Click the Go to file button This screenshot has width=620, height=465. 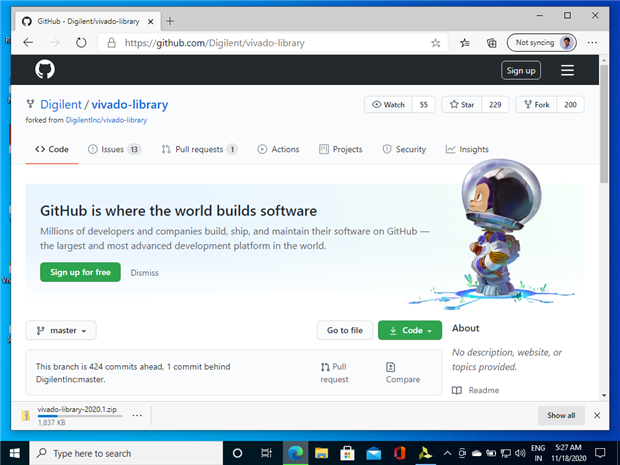pos(345,330)
